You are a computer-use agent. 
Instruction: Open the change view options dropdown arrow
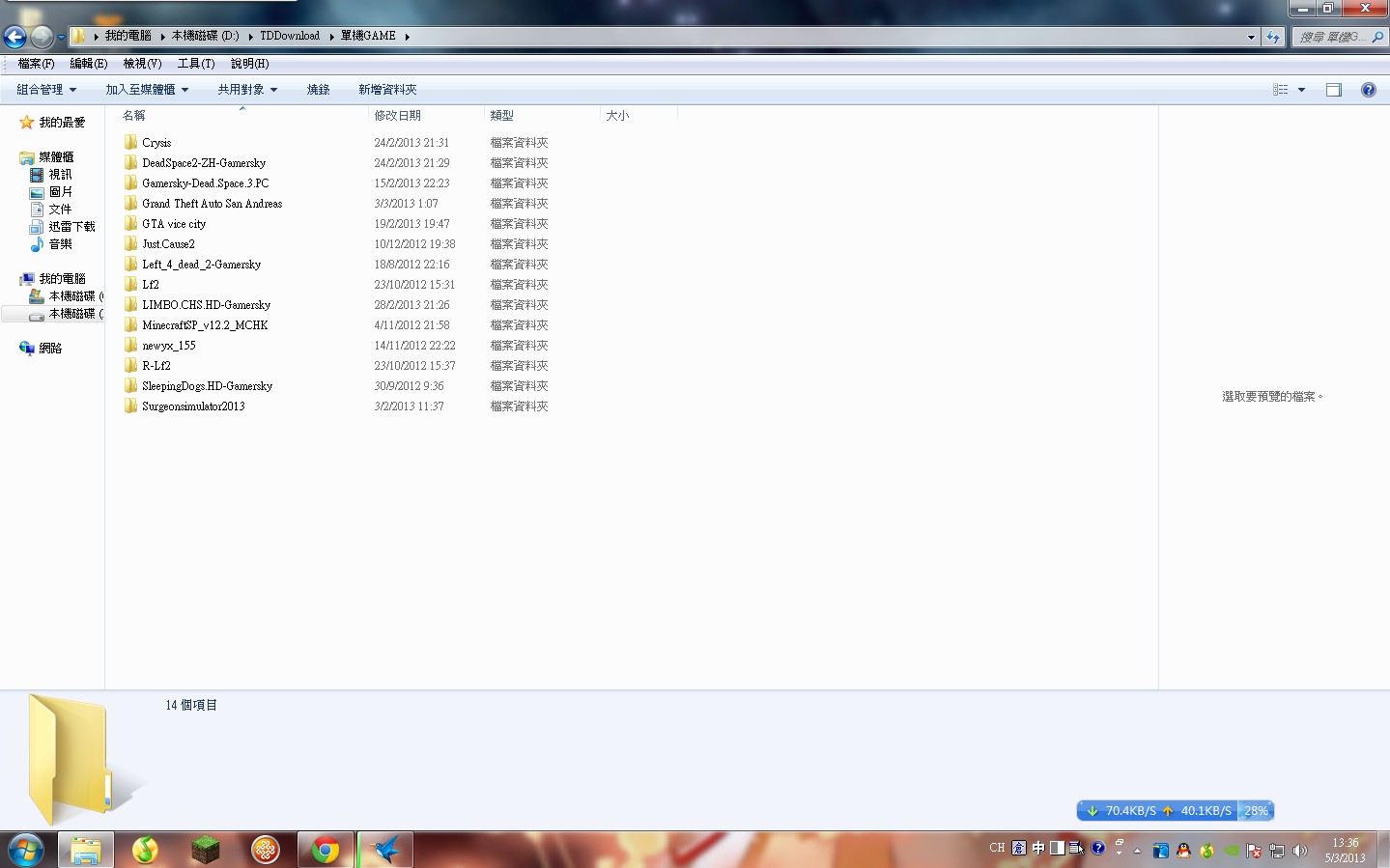click(x=1301, y=90)
